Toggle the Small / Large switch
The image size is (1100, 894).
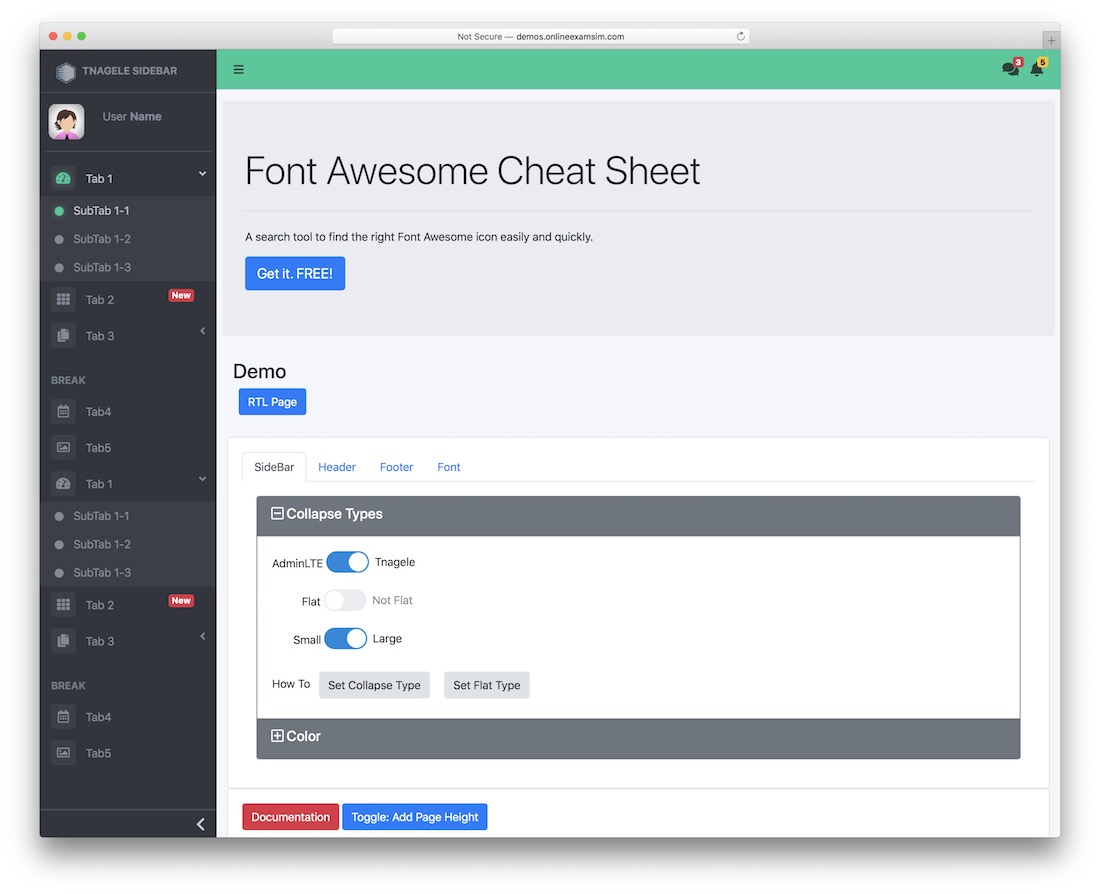(345, 639)
